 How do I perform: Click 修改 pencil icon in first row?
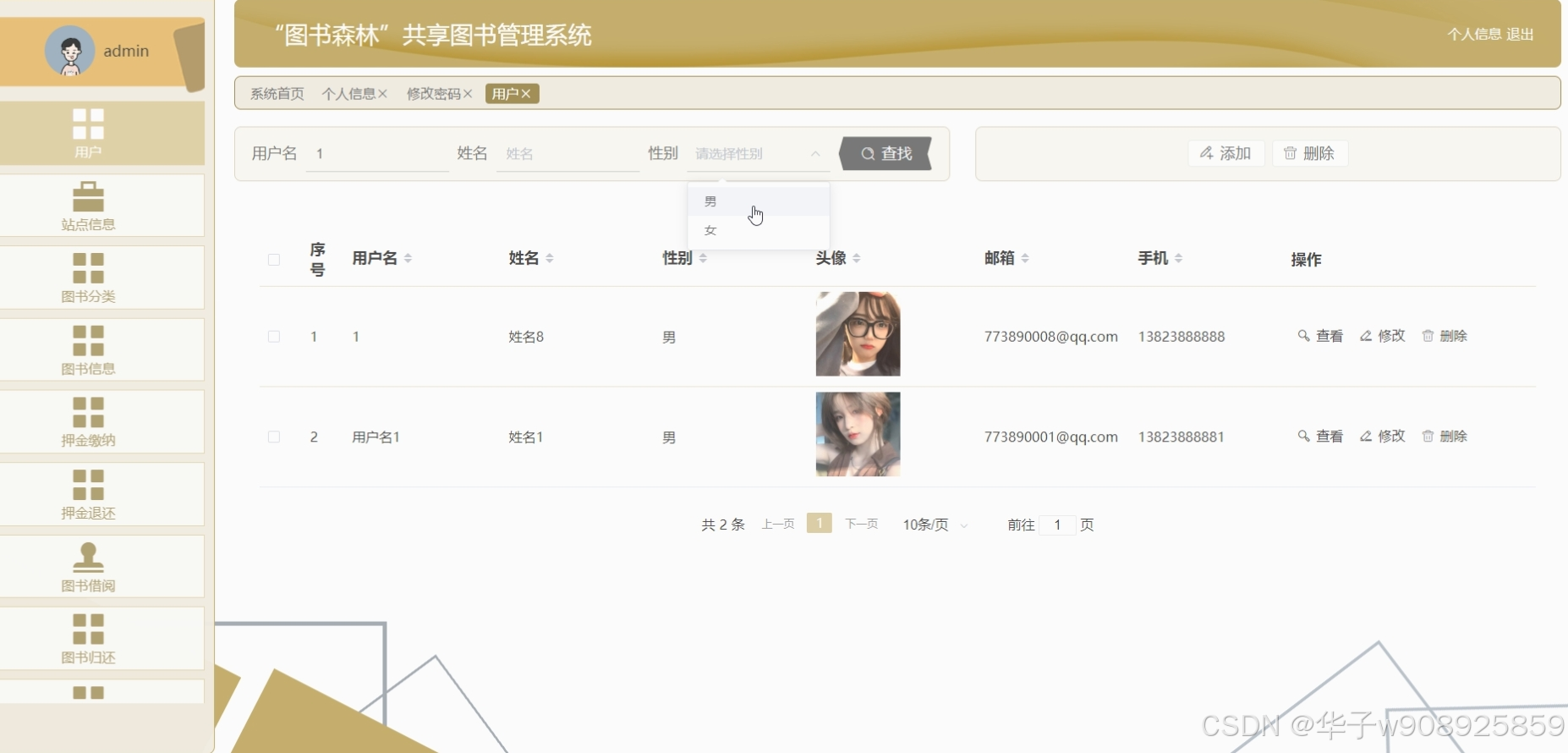pyautogui.click(x=1366, y=336)
